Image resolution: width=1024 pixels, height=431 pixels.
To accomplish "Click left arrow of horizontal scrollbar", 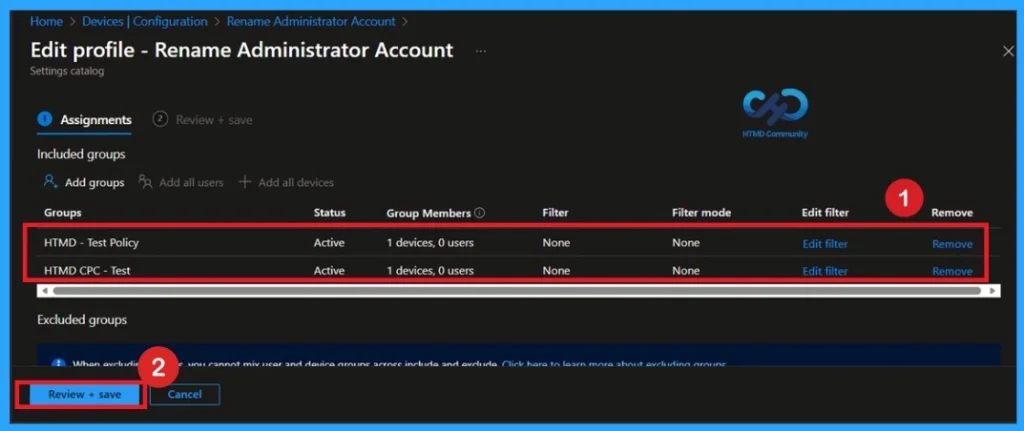I will pos(44,291).
